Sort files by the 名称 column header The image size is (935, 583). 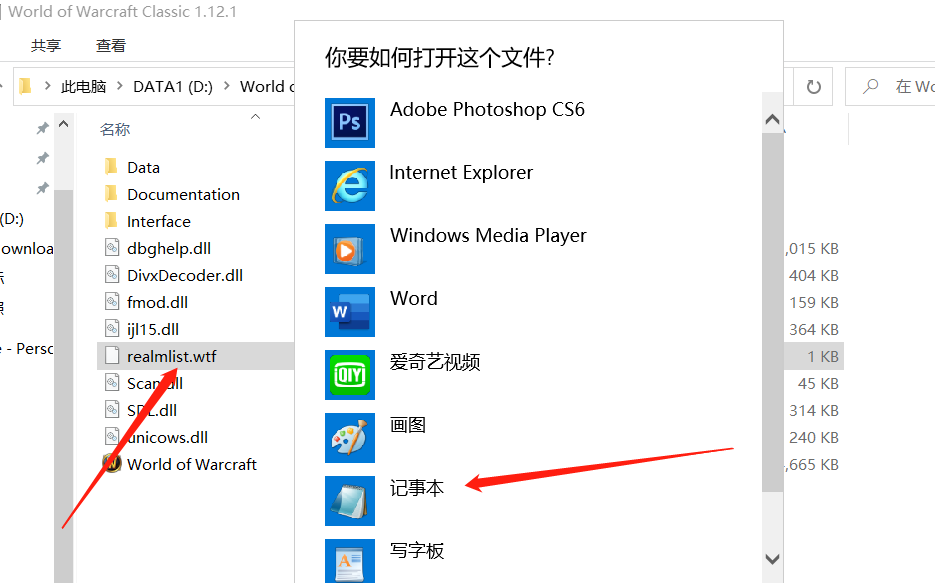point(115,129)
